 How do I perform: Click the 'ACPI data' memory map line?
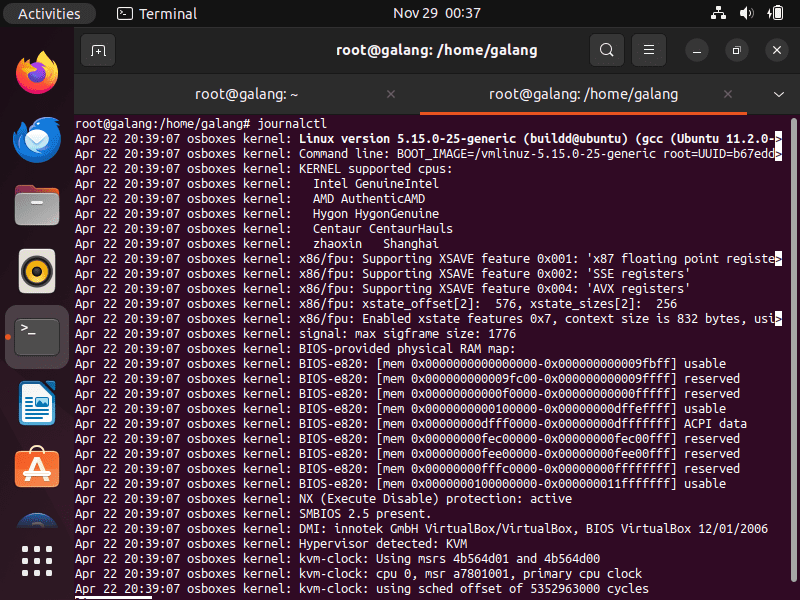click(411, 424)
